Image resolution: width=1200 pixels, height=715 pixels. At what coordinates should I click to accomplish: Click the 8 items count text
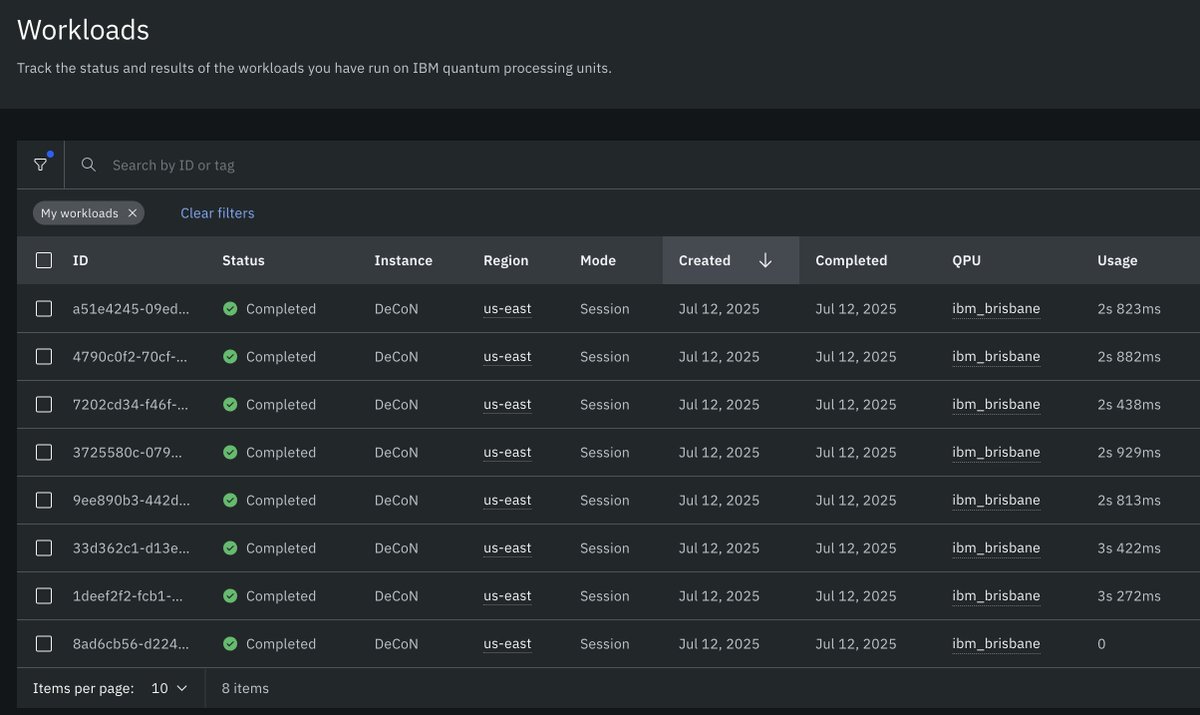coord(245,688)
